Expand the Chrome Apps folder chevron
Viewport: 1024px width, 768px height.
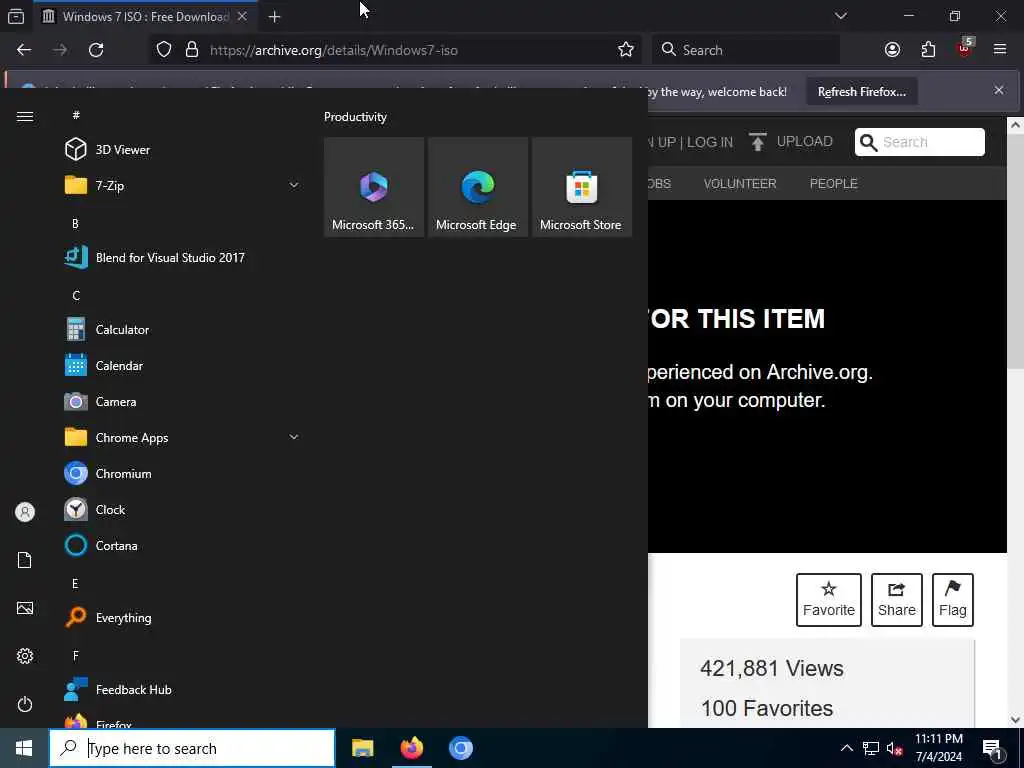[x=294, y=437]
